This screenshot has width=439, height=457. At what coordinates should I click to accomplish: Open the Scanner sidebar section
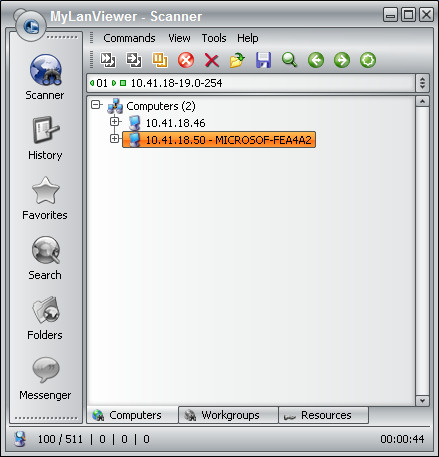(45, 77)
